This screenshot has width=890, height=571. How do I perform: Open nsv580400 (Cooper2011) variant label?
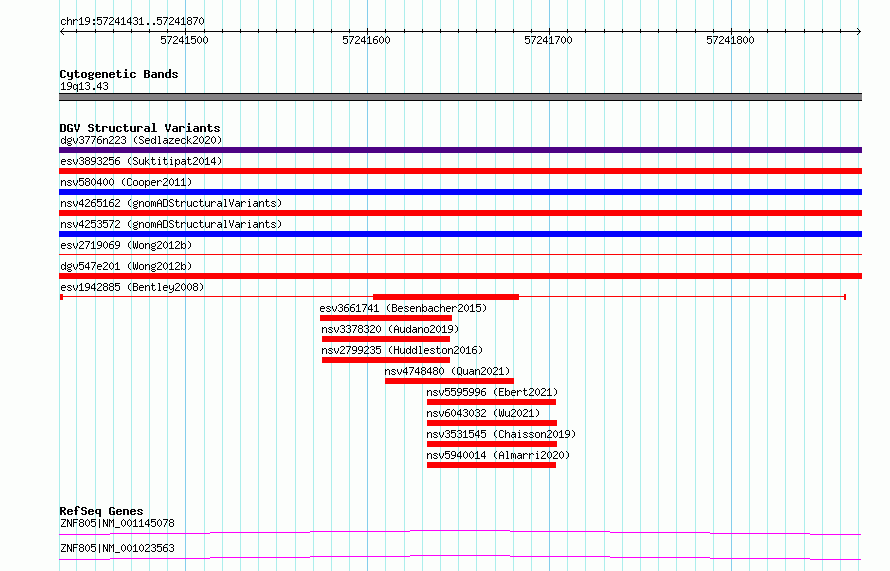click(126, 182)
